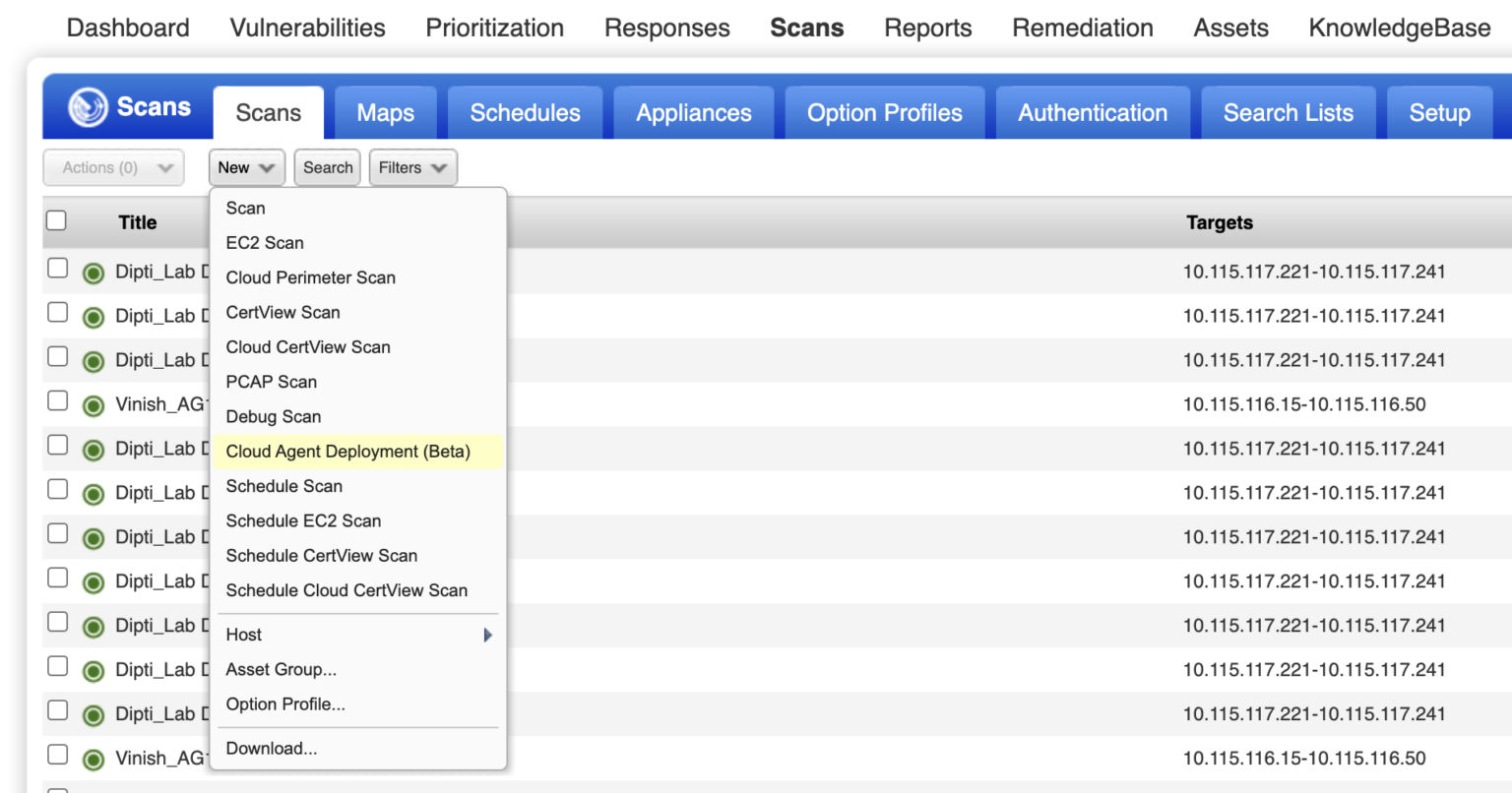Click the green status icon on first Dipti_Lab scan
1512x793 pixels.
point(94,273)
